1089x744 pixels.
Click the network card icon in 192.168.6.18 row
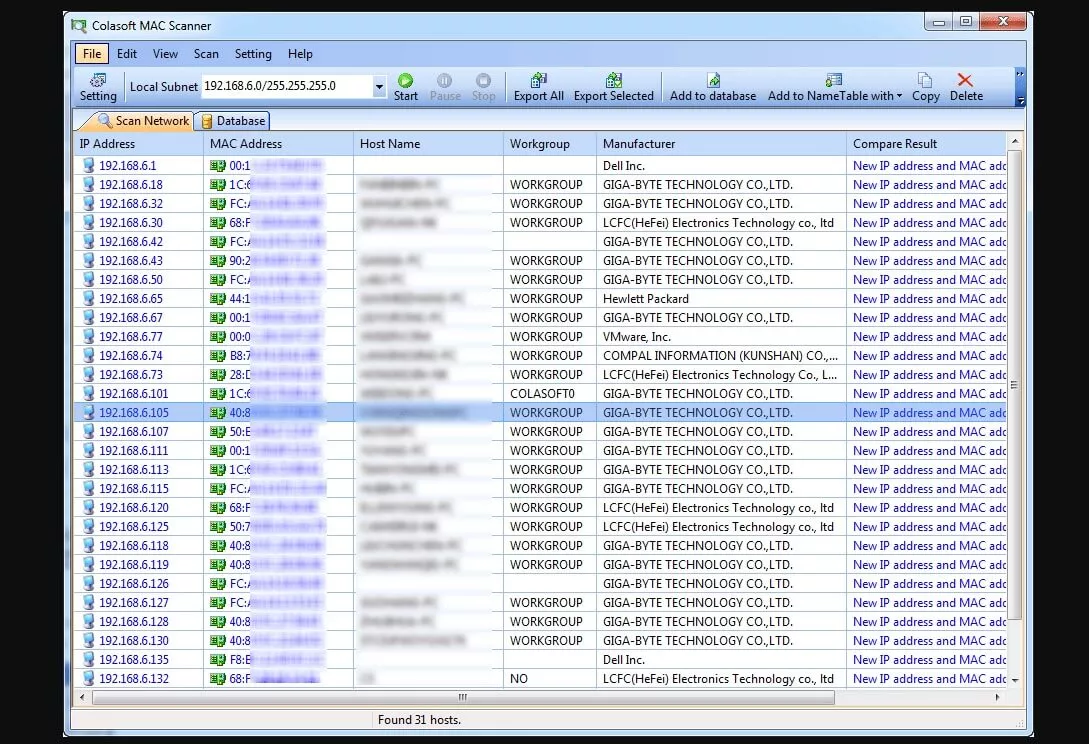coord(217,185)
